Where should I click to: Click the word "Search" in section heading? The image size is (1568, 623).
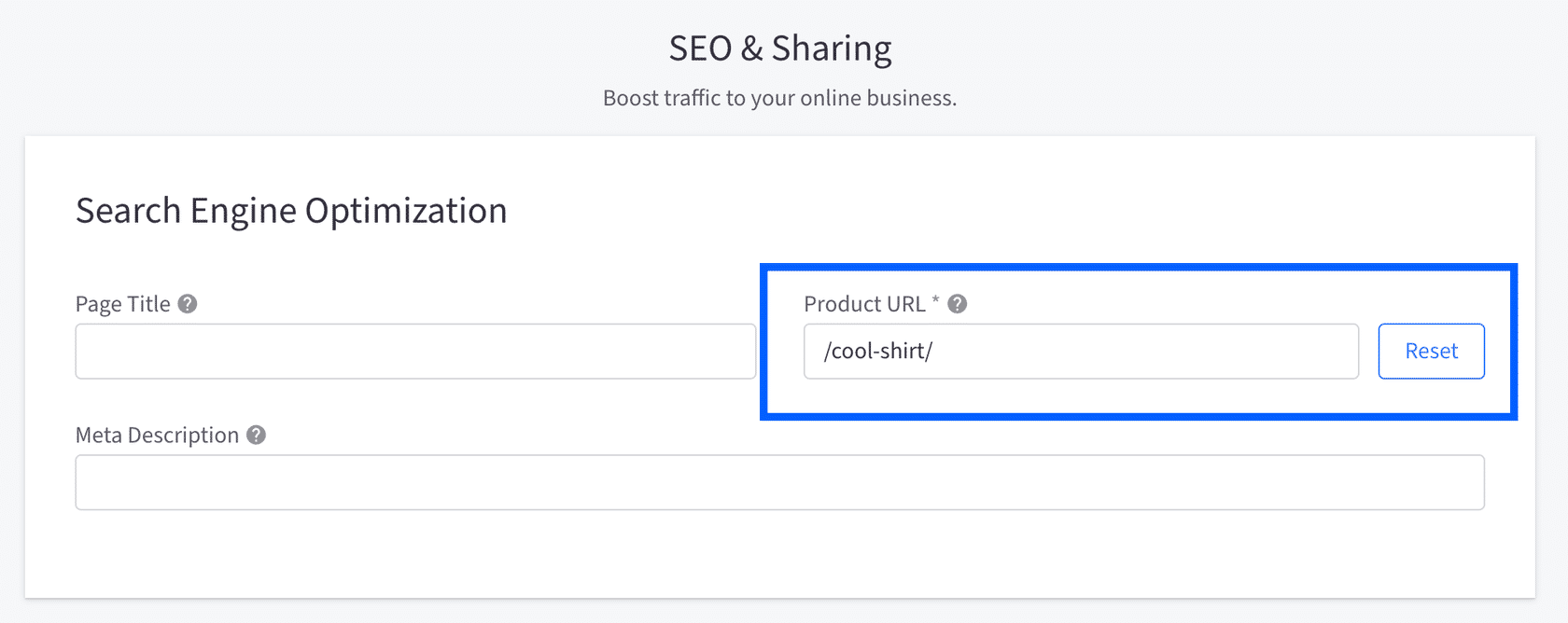128,211
